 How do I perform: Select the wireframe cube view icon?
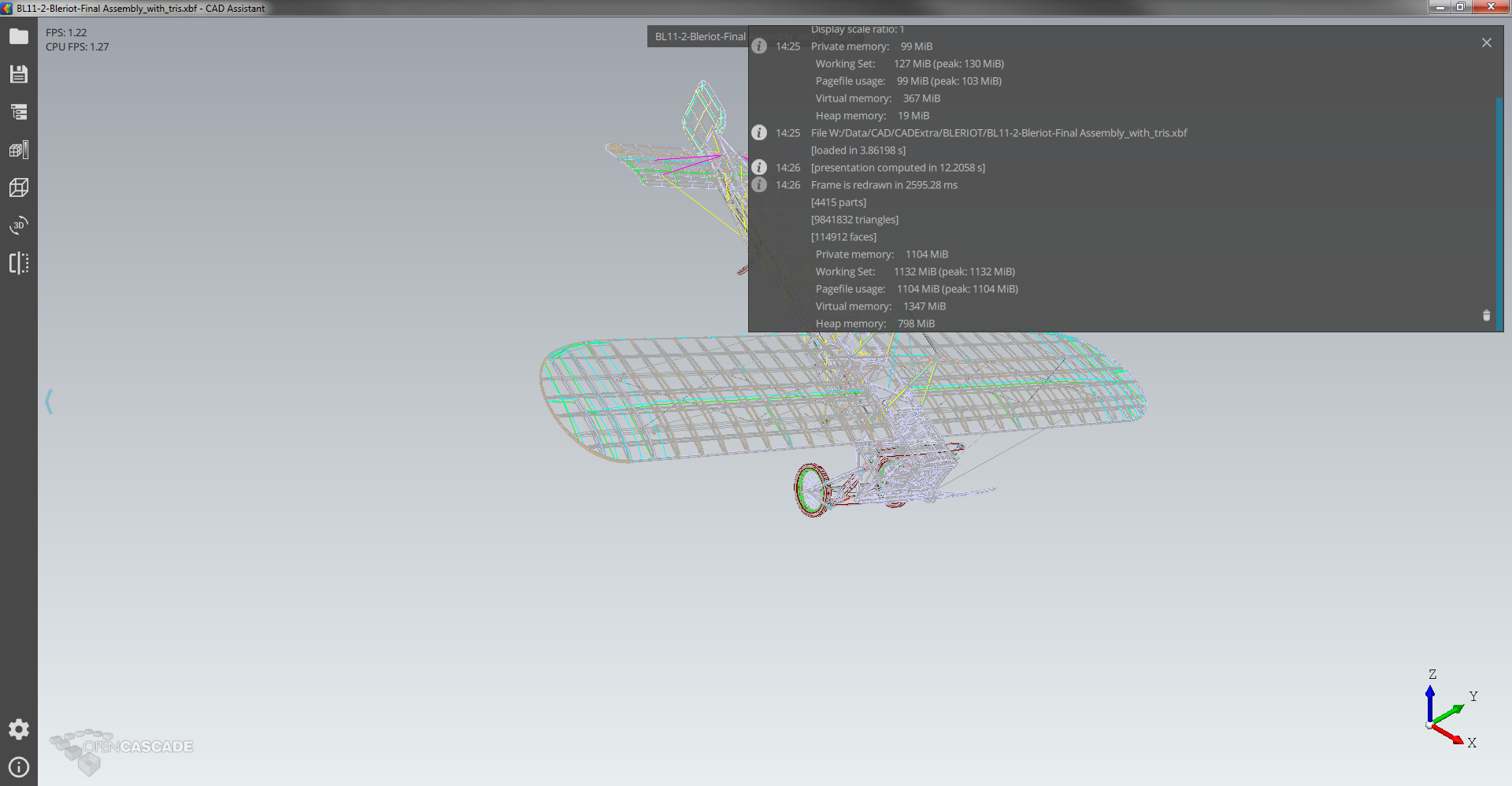click(19, 187)
